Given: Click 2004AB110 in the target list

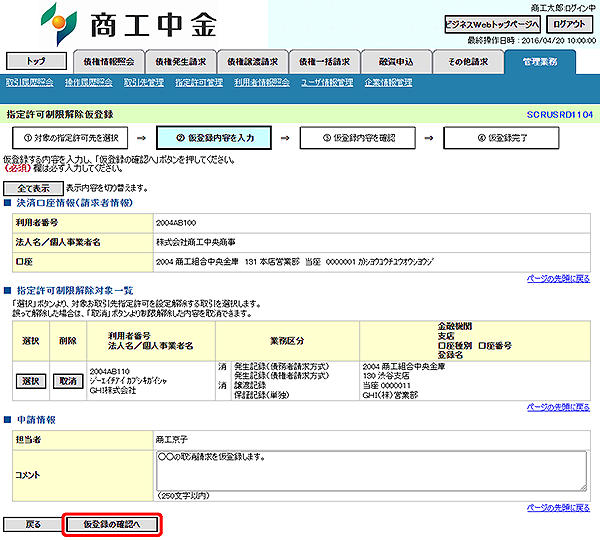Looking at the screenshot, I should tap(109, 371).
